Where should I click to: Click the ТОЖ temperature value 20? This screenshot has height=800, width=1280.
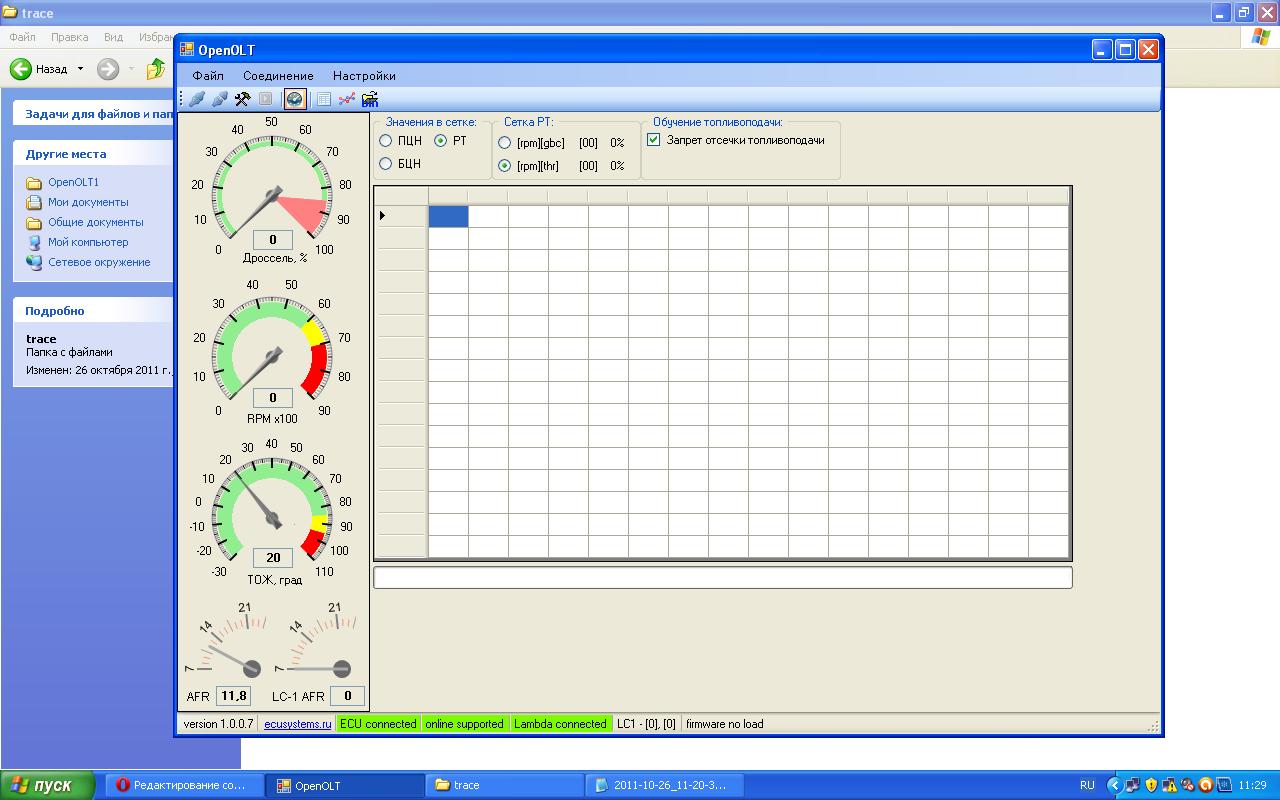(273, 558)
